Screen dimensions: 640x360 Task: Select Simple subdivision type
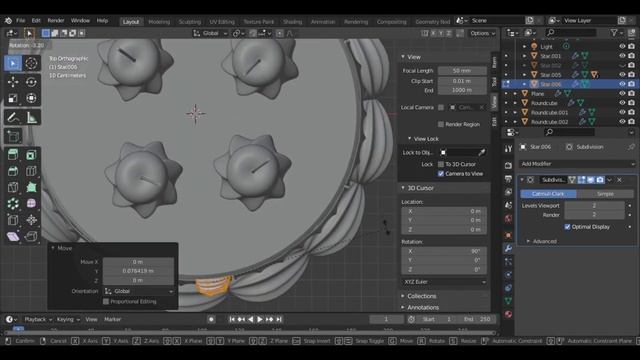coord(605,194)
